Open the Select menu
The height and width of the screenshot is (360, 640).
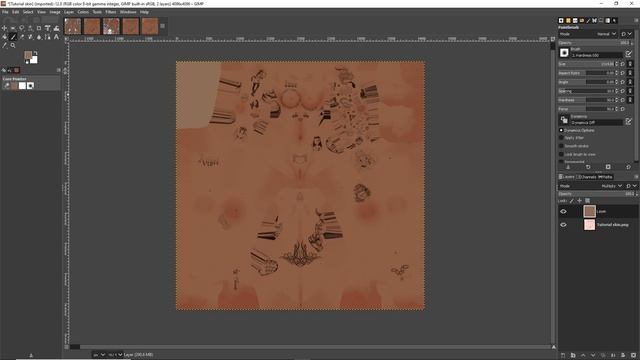[x=28, y=12]
